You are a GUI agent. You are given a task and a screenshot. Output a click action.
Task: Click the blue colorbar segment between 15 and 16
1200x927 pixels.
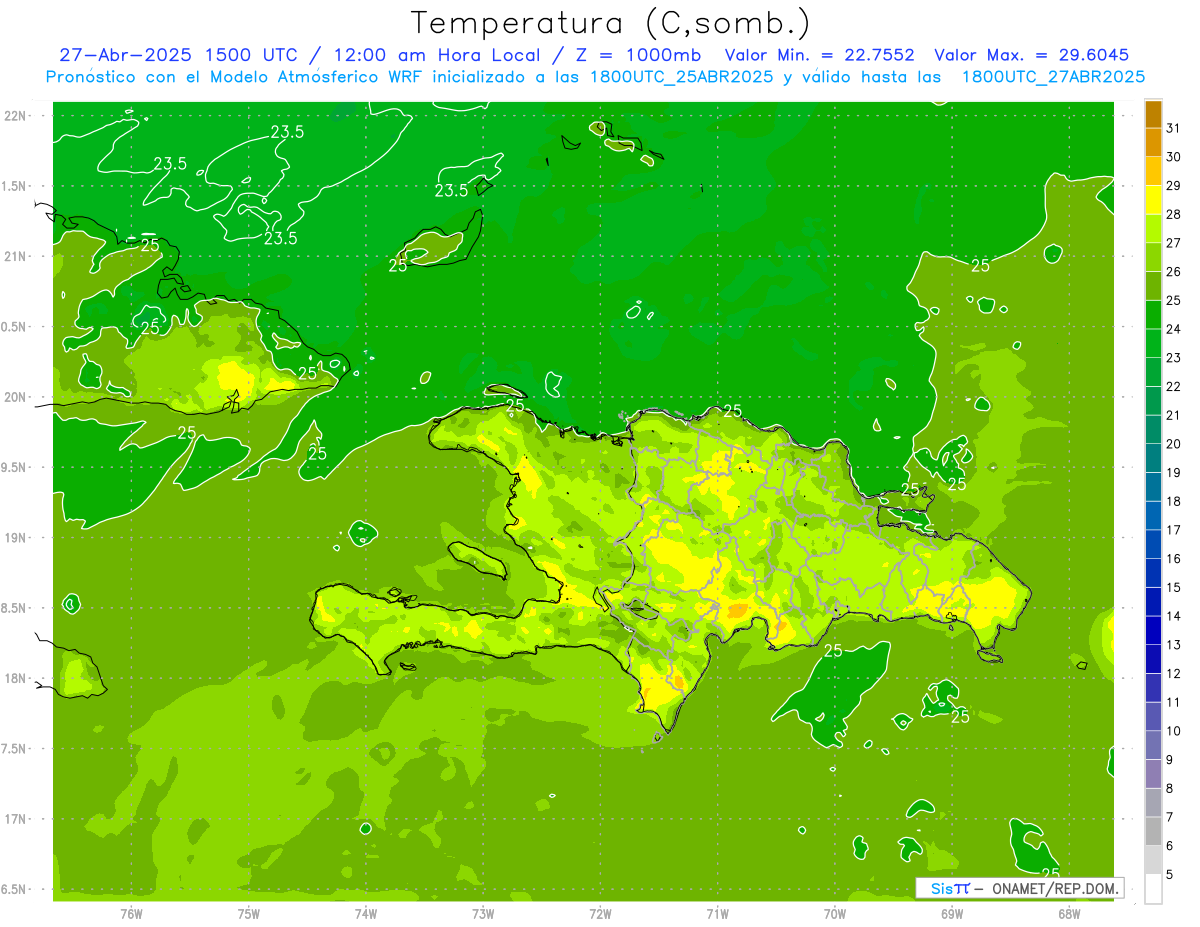[1153, 573]
